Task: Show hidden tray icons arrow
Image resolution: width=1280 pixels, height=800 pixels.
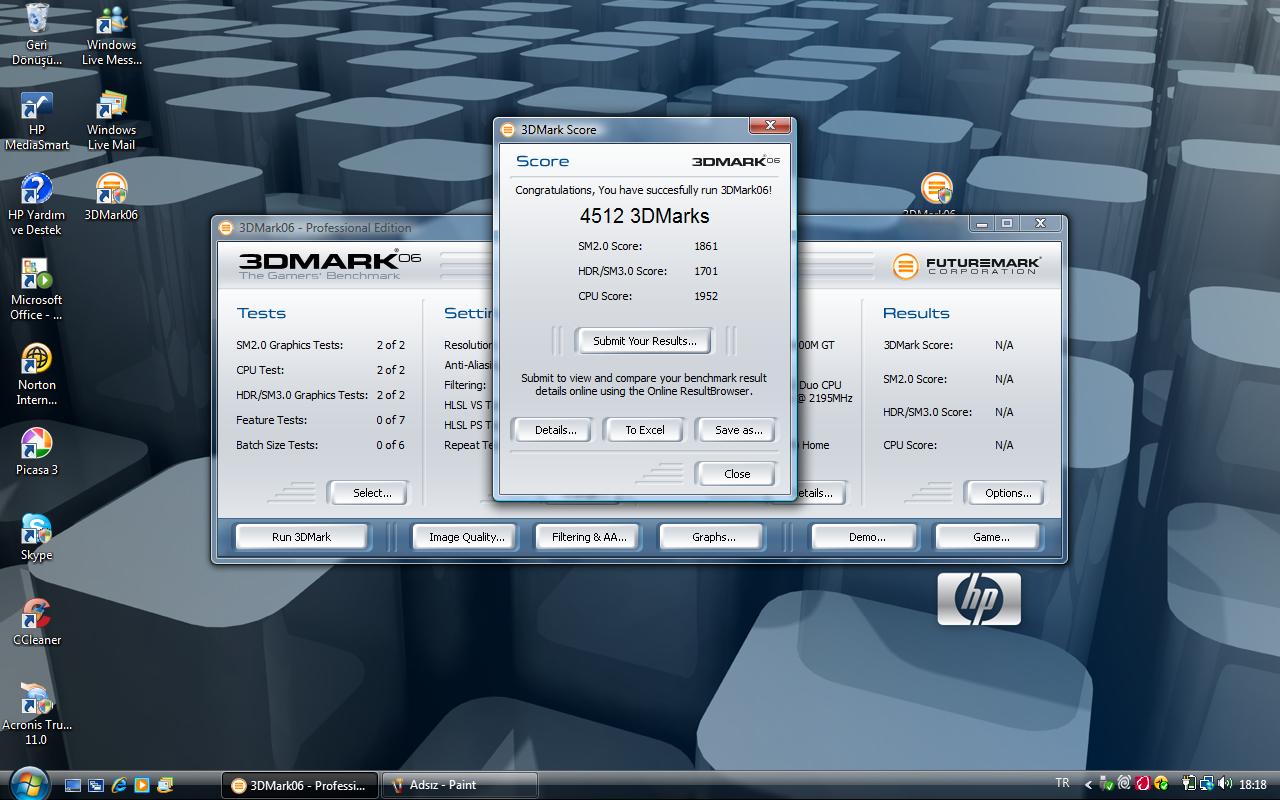Action: point(1088,785)
